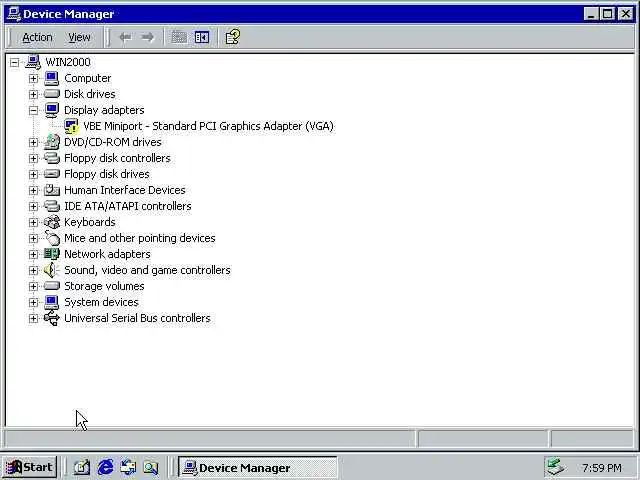Click the Floppy disk controllers icon
640x480 pixels.
(52, 158)
